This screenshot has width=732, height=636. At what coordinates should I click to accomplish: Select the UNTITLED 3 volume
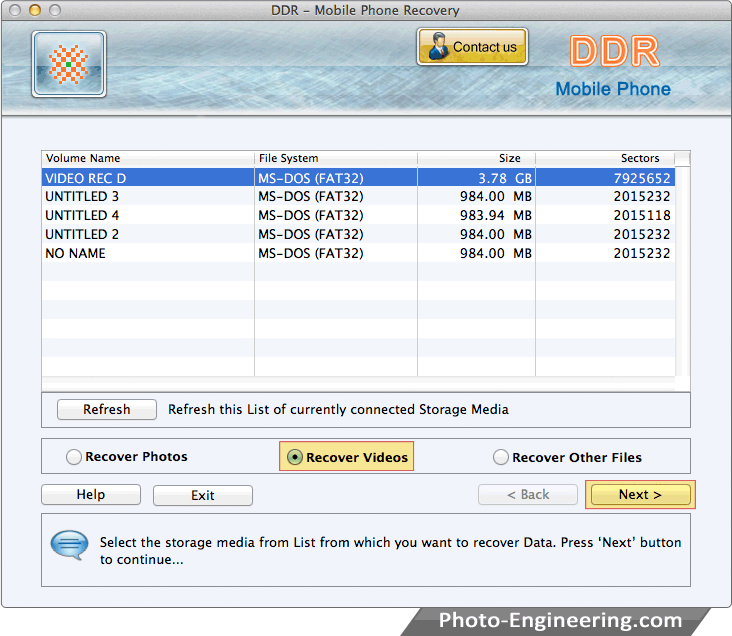(x=359, y=197)
